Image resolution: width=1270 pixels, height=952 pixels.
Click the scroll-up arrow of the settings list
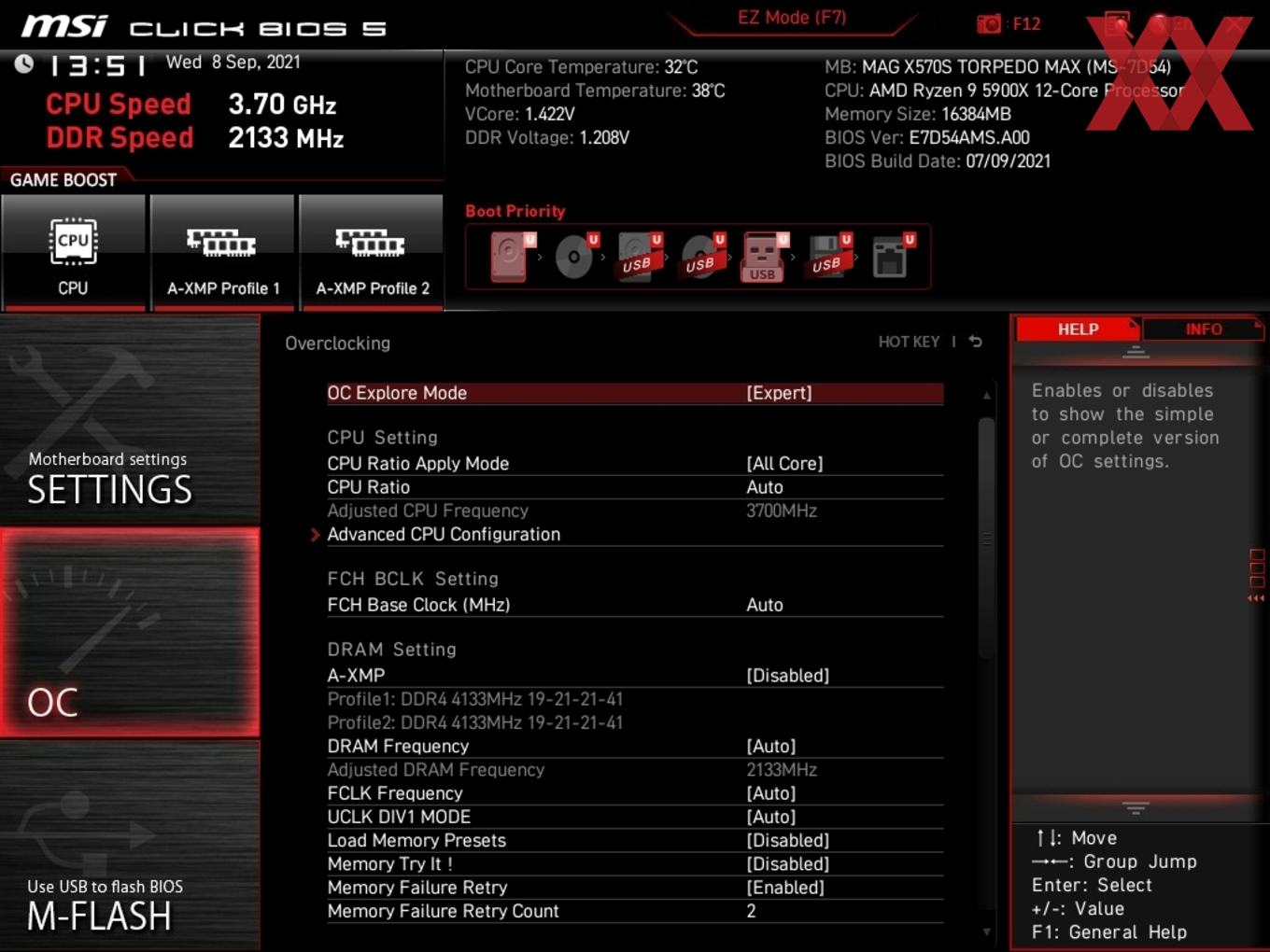pyautogui.click(x=986, y=396)
